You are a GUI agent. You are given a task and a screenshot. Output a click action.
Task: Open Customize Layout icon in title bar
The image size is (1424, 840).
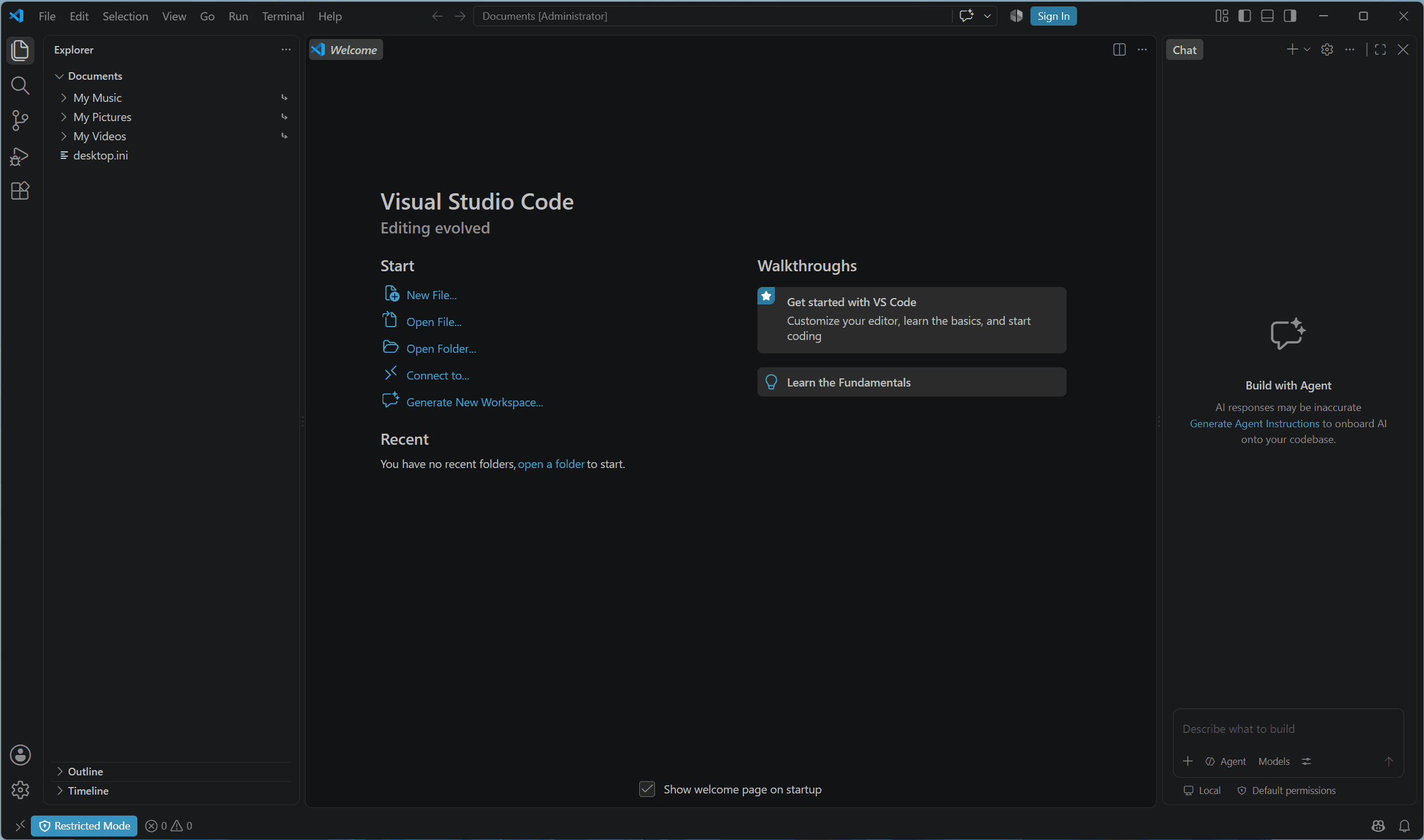[1222, 16]
